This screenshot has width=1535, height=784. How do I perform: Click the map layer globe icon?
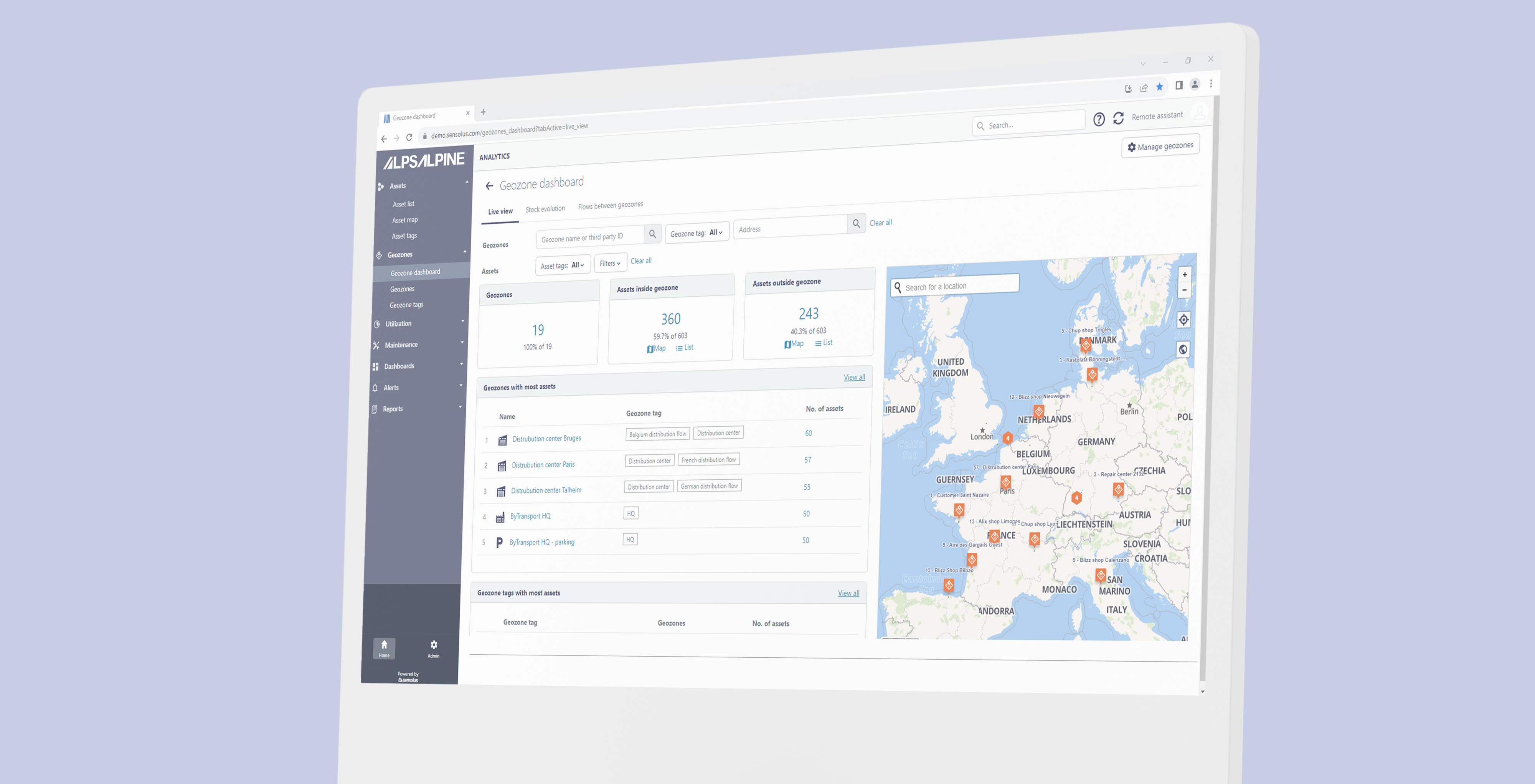1183,350
